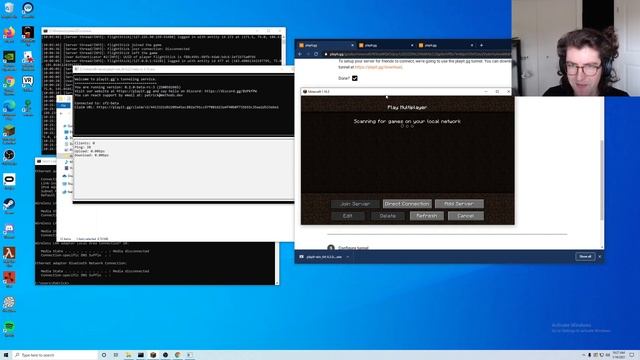Open the playit.gg download link

click(x=378, y=67)
